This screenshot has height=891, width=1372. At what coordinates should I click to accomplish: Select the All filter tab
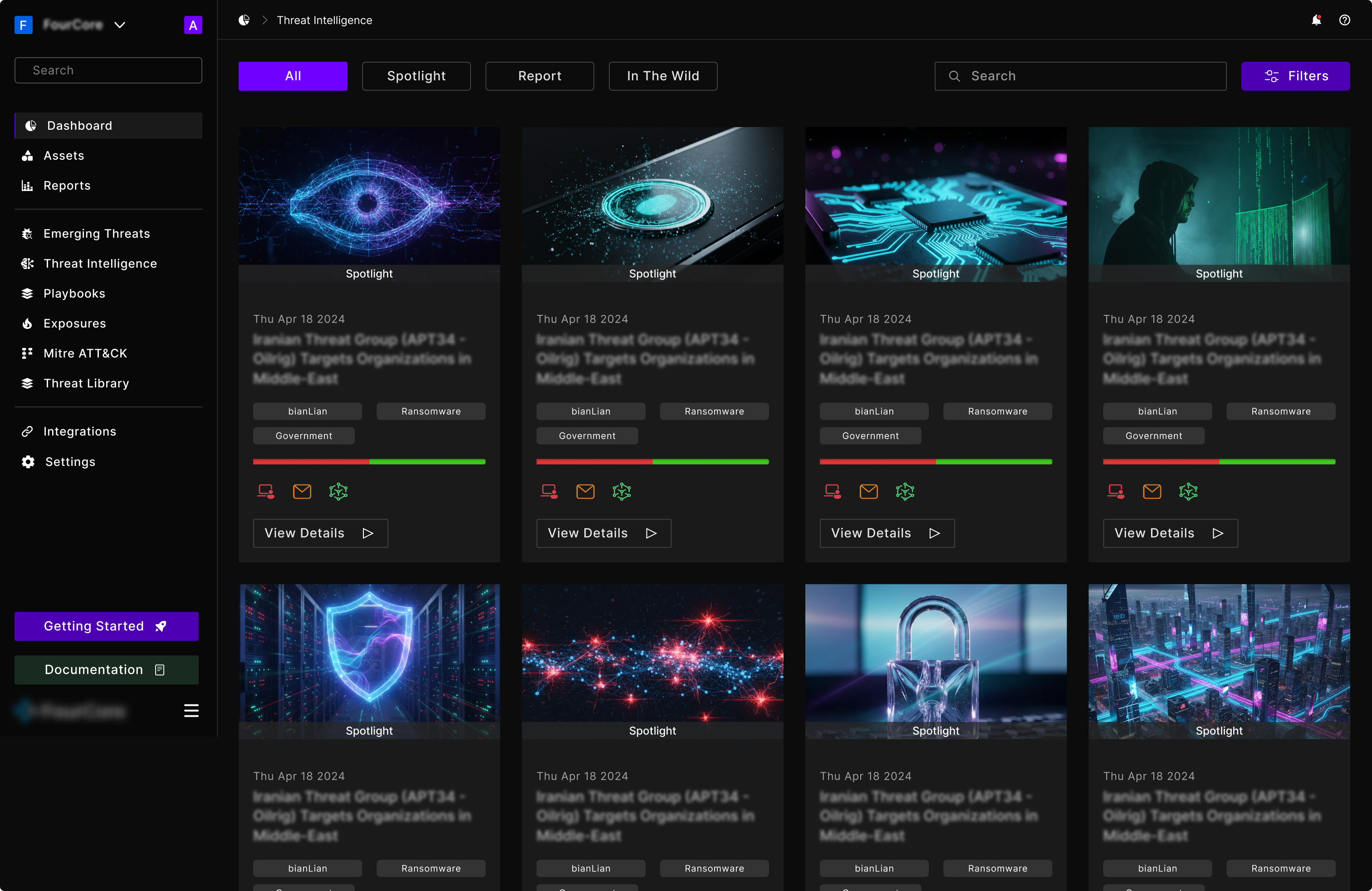[x=293, y=76]
